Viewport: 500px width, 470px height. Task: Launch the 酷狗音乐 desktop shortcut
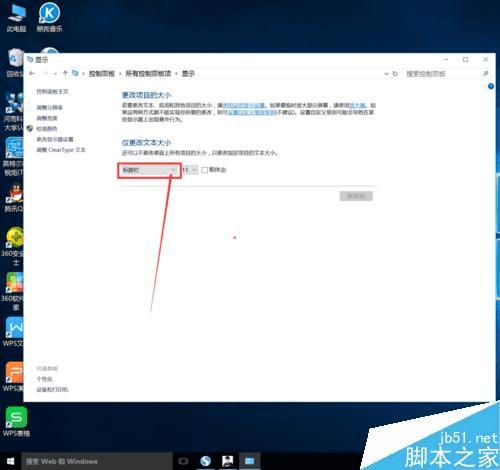click(49, 18)
